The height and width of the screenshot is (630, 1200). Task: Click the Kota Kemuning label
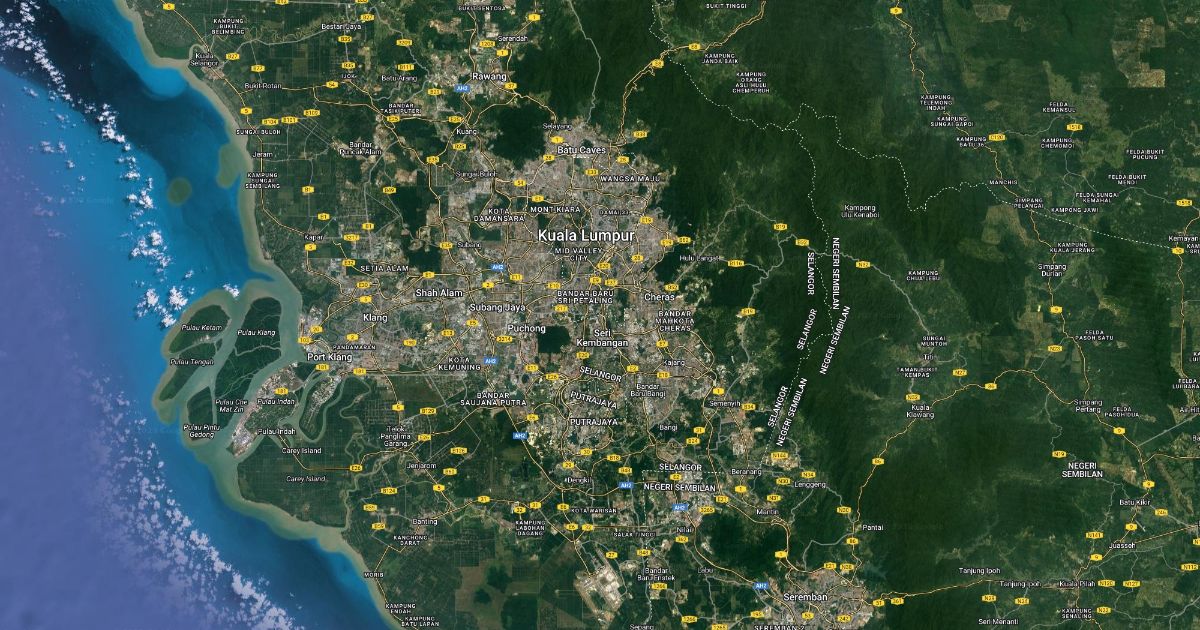459,363
